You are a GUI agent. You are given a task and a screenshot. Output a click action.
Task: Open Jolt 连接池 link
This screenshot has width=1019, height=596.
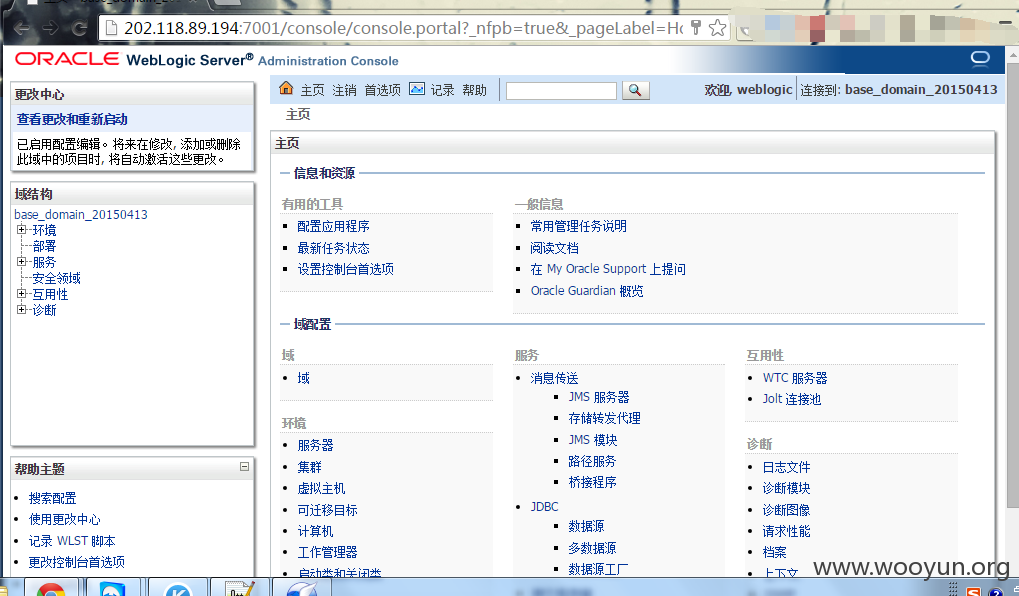click(x=792, y=399)
